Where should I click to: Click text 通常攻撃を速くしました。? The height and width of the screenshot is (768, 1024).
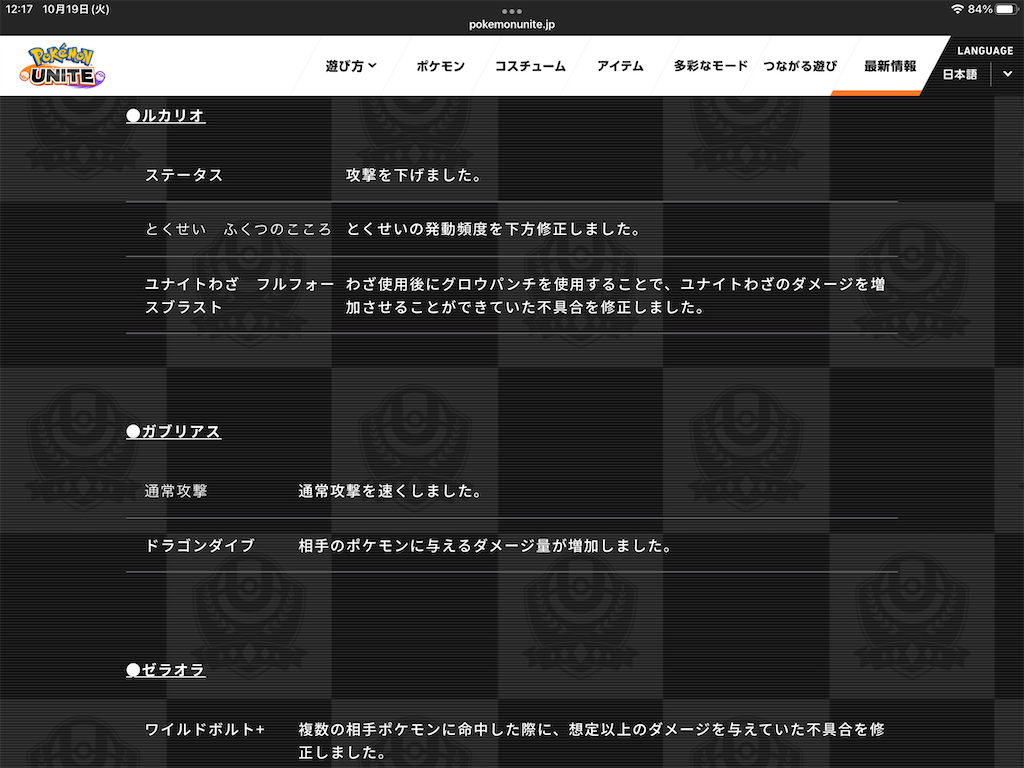[x=391, y=491]
